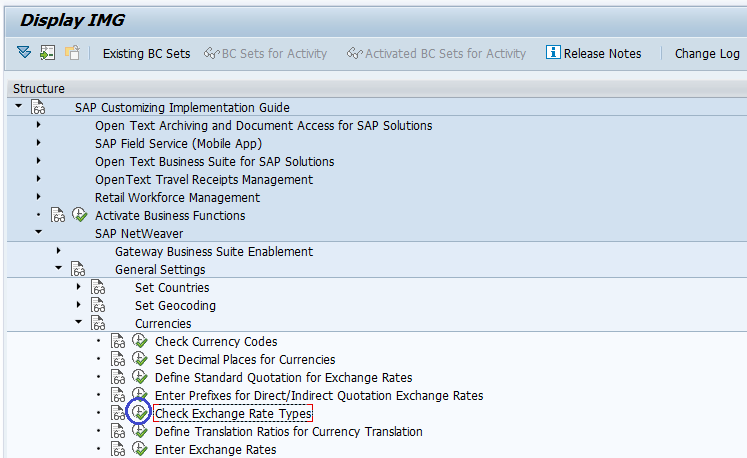The width and height of the screenshot is (747, 458).
Task: Select the SAP NetWeaver label
Action: [x=139, y=234]
